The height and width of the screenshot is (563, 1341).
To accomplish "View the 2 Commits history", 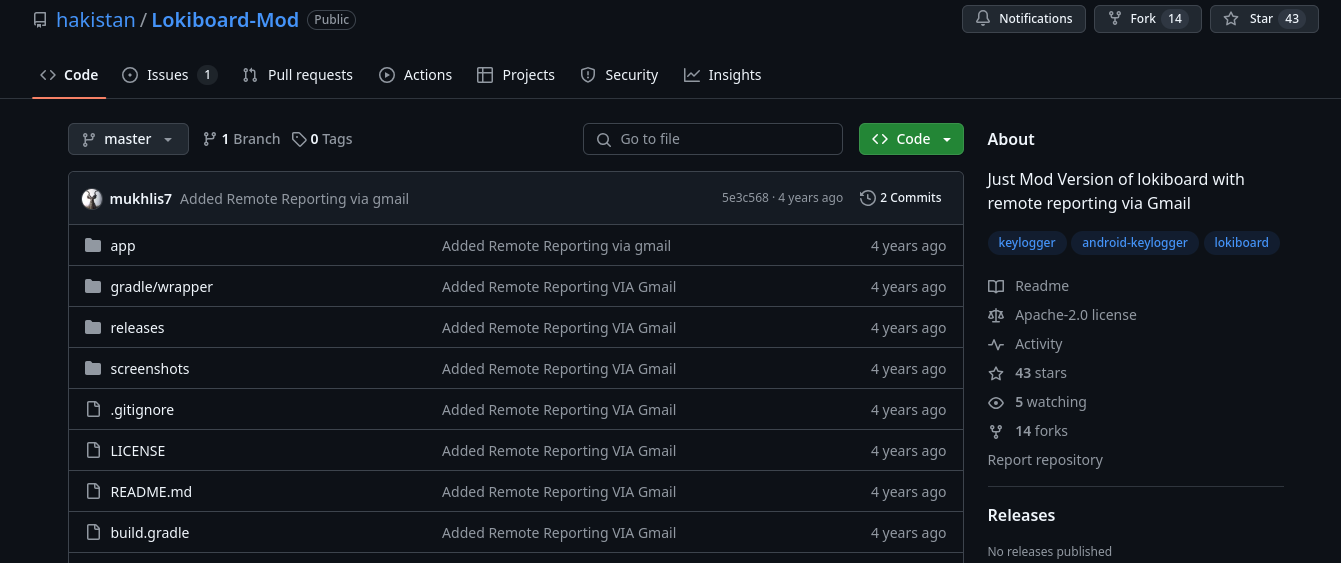I will [x=901, y=198].
